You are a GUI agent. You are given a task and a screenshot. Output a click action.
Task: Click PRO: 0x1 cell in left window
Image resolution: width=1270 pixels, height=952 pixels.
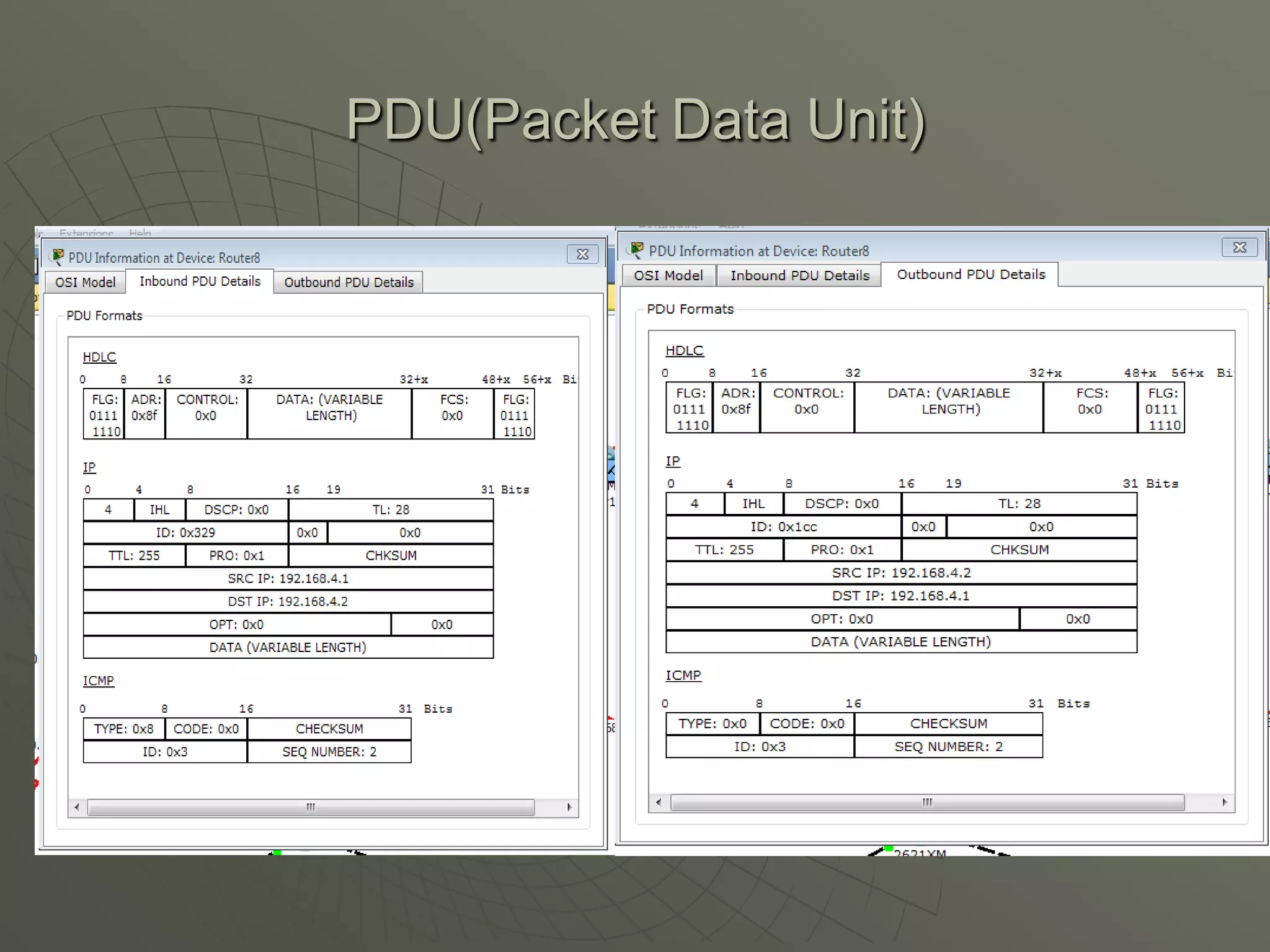tap(237, 555)
